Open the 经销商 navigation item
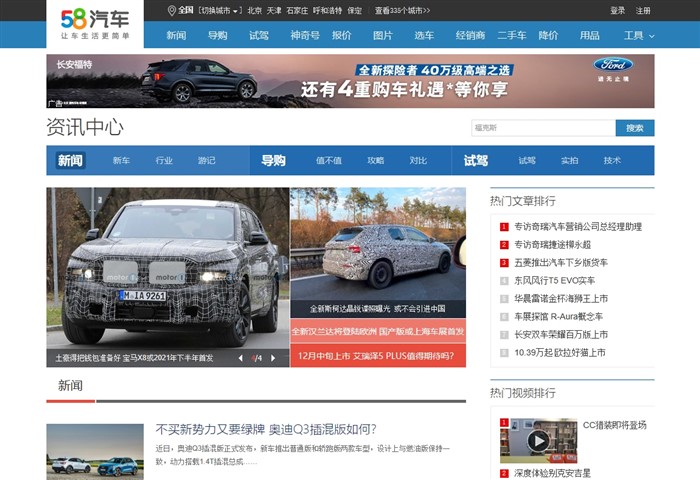700x480 pixels. click(470, 35)
